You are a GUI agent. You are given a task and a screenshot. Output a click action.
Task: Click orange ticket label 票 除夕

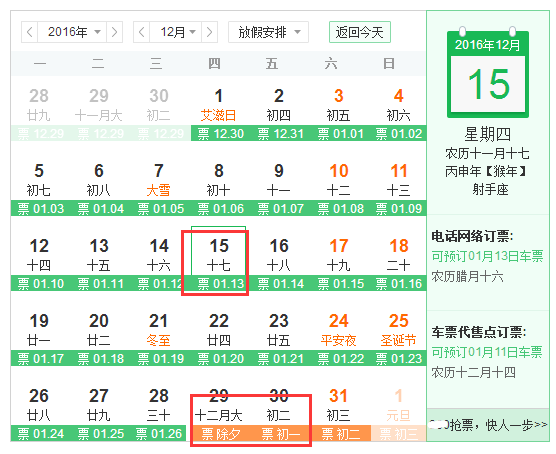(221, 434)
